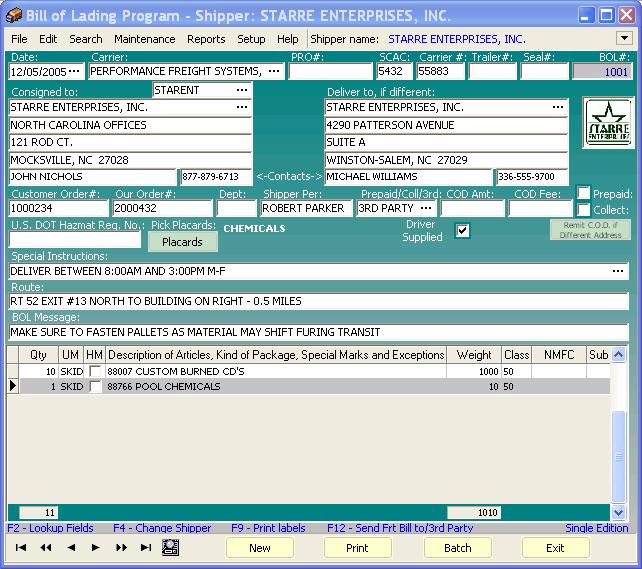Click the truck icon in title bar
This screenshot has height=569, width=642.
pyautogui.click(x=14, y=16)
